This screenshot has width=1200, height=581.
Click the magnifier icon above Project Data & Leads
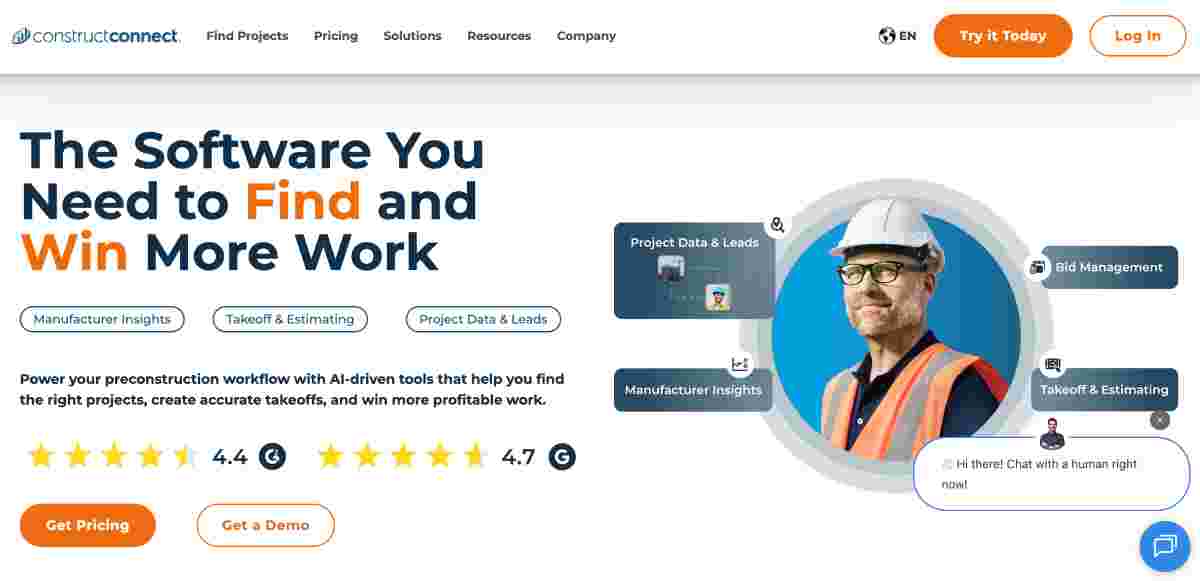point(777,225)
